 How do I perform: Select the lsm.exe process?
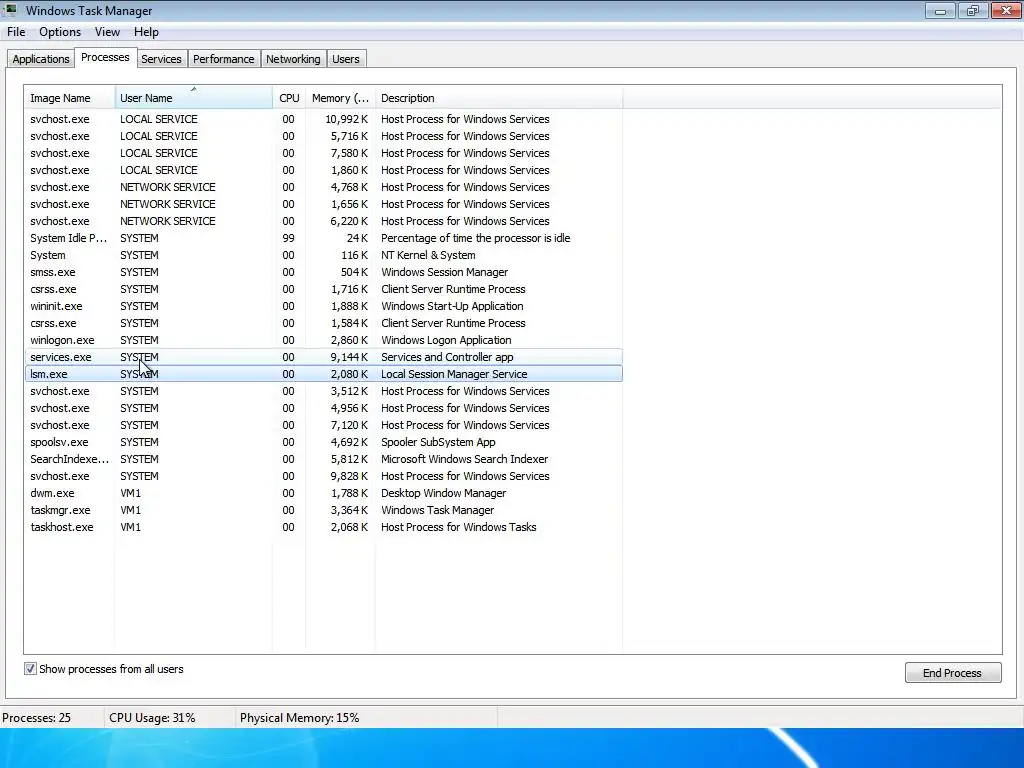(323, 374)
